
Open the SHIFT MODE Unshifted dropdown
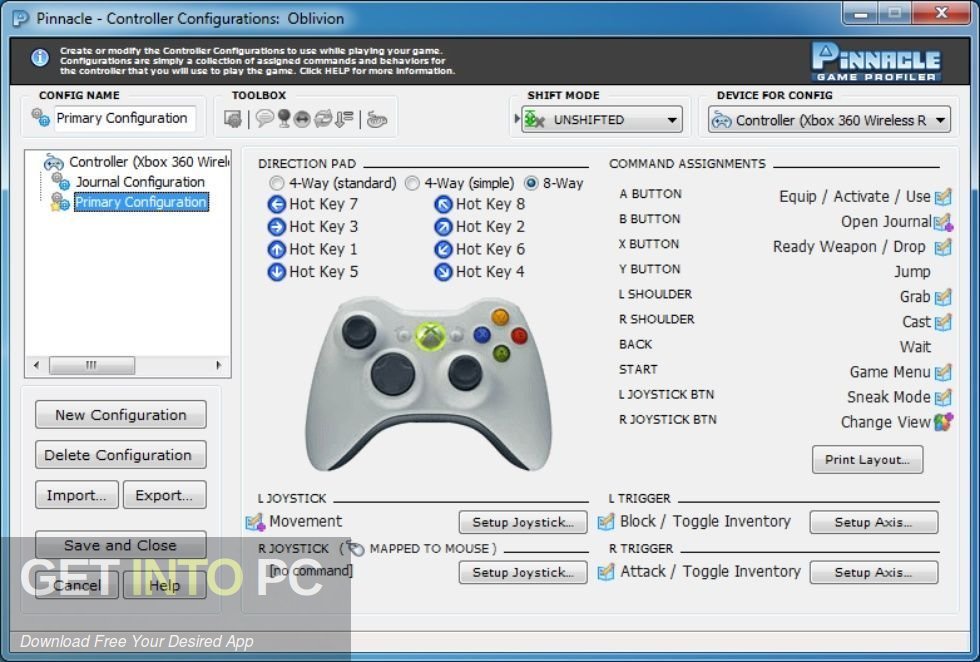[x=602, y=119]
